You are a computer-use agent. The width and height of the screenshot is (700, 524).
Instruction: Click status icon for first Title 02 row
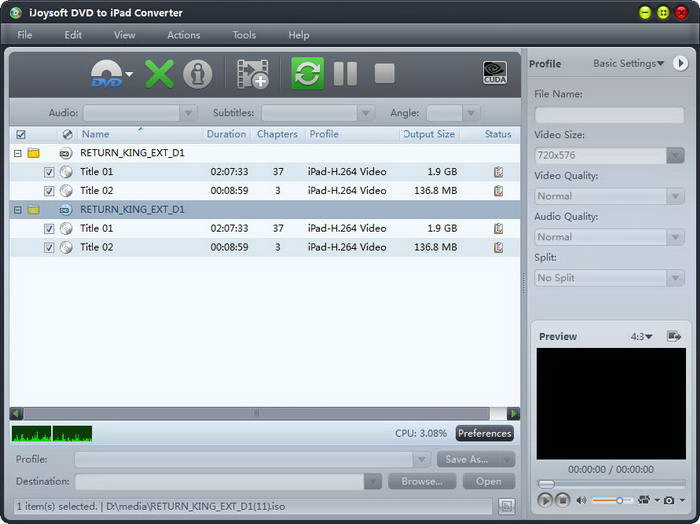[x=499, y=191]
